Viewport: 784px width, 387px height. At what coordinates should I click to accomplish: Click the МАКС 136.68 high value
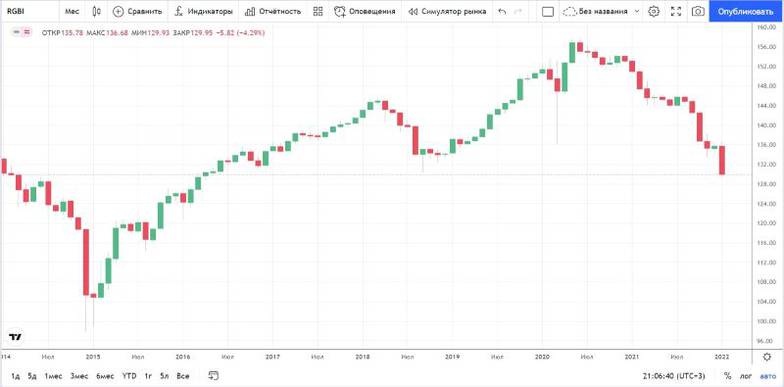(x=107, y=33)
